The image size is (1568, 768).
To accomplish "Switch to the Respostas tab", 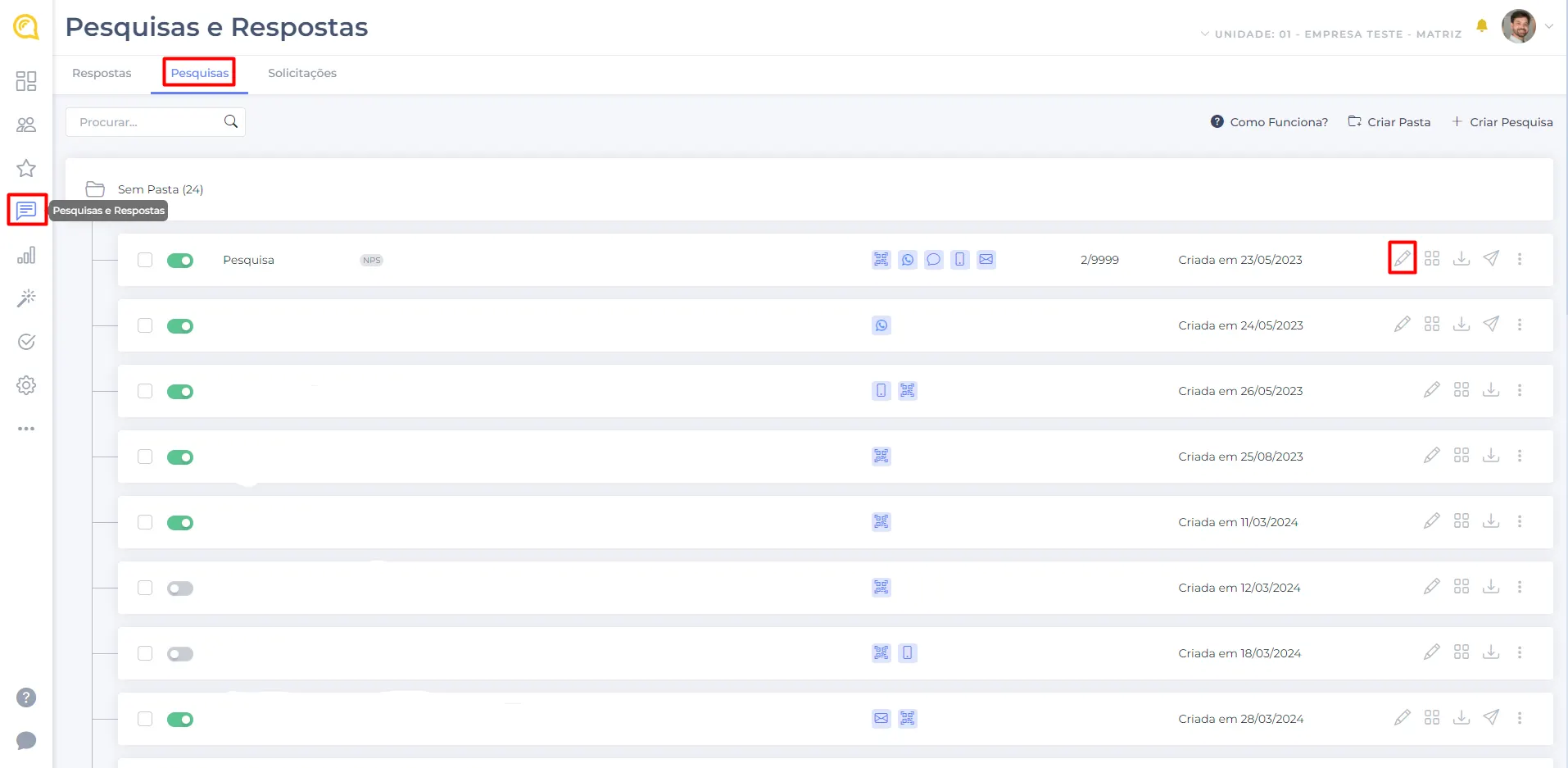I will [102, 73].
